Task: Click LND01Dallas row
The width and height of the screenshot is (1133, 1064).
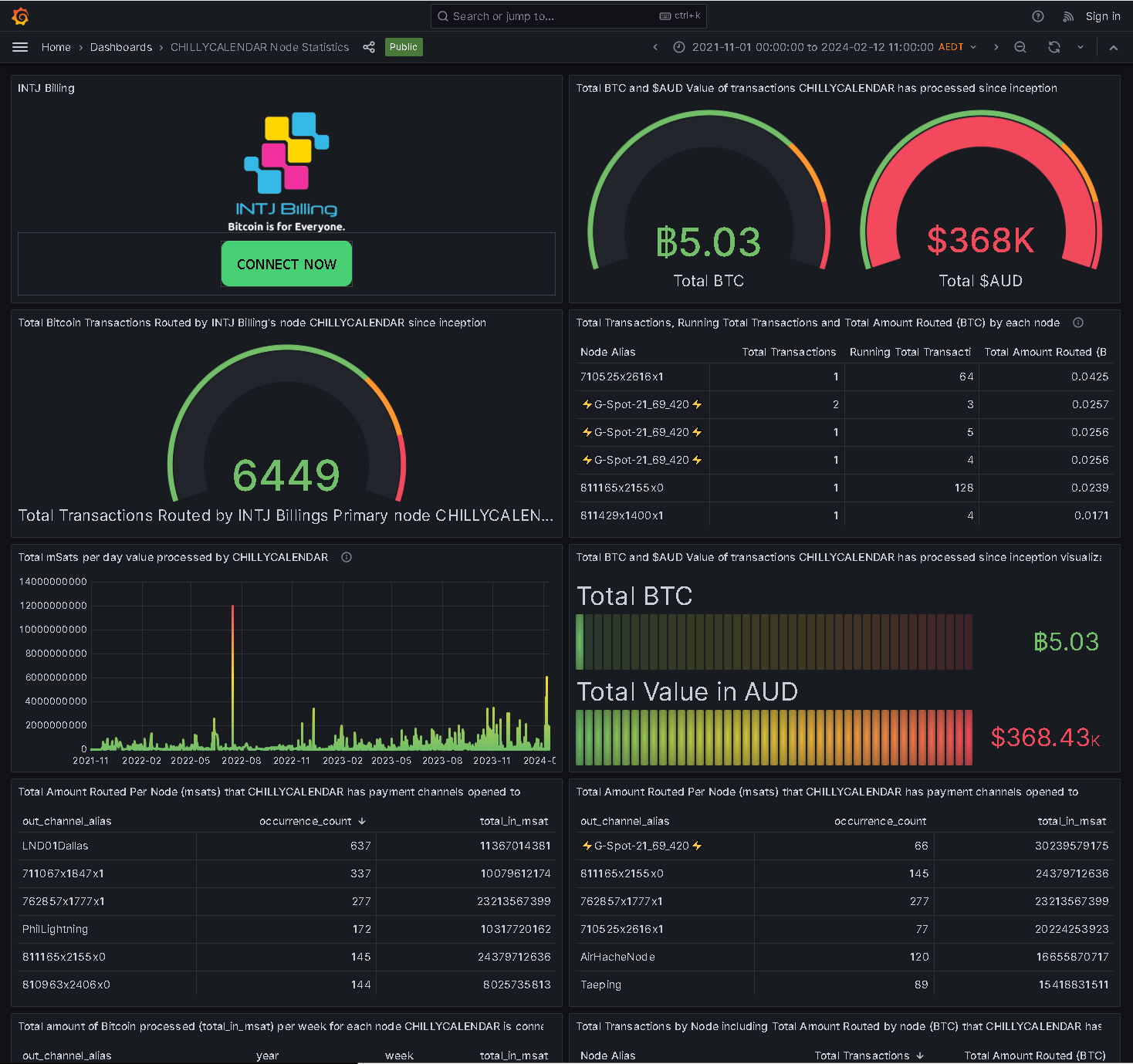Action: [x=286, y=846]
